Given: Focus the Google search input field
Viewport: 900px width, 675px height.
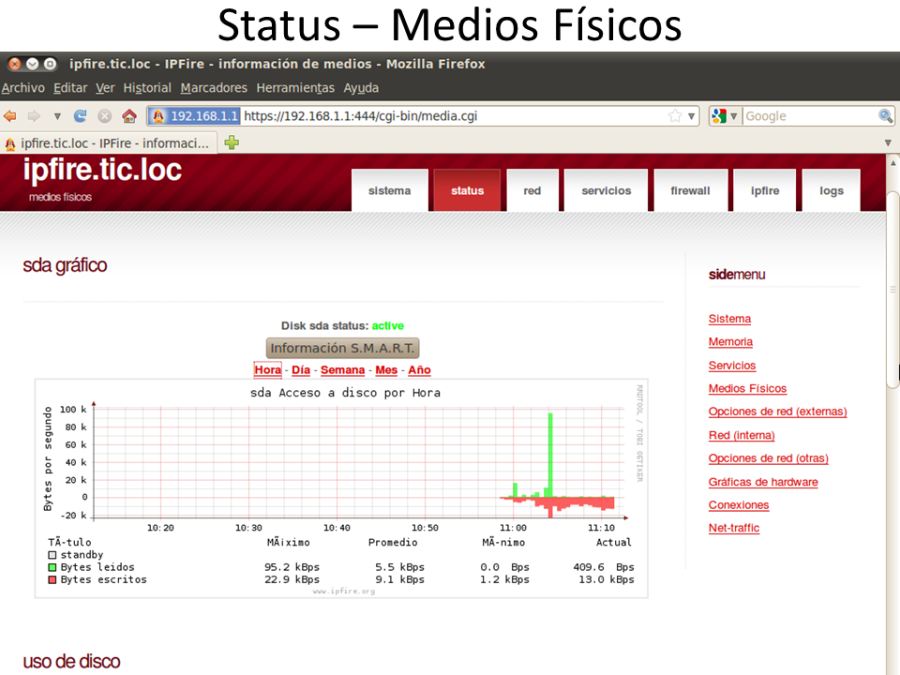Looking at the screenshot, I should [808, 116].
